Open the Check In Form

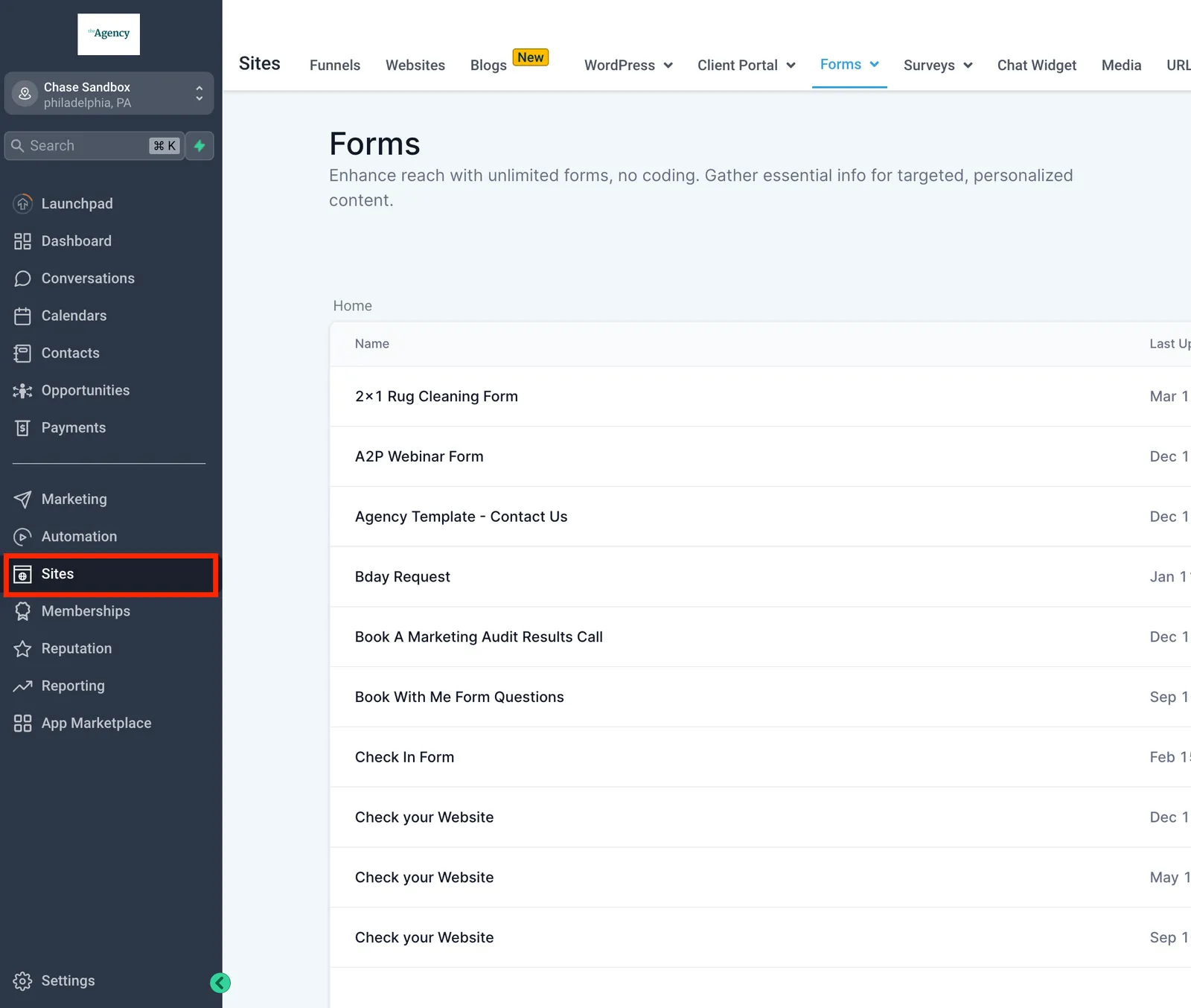point(404,757)
